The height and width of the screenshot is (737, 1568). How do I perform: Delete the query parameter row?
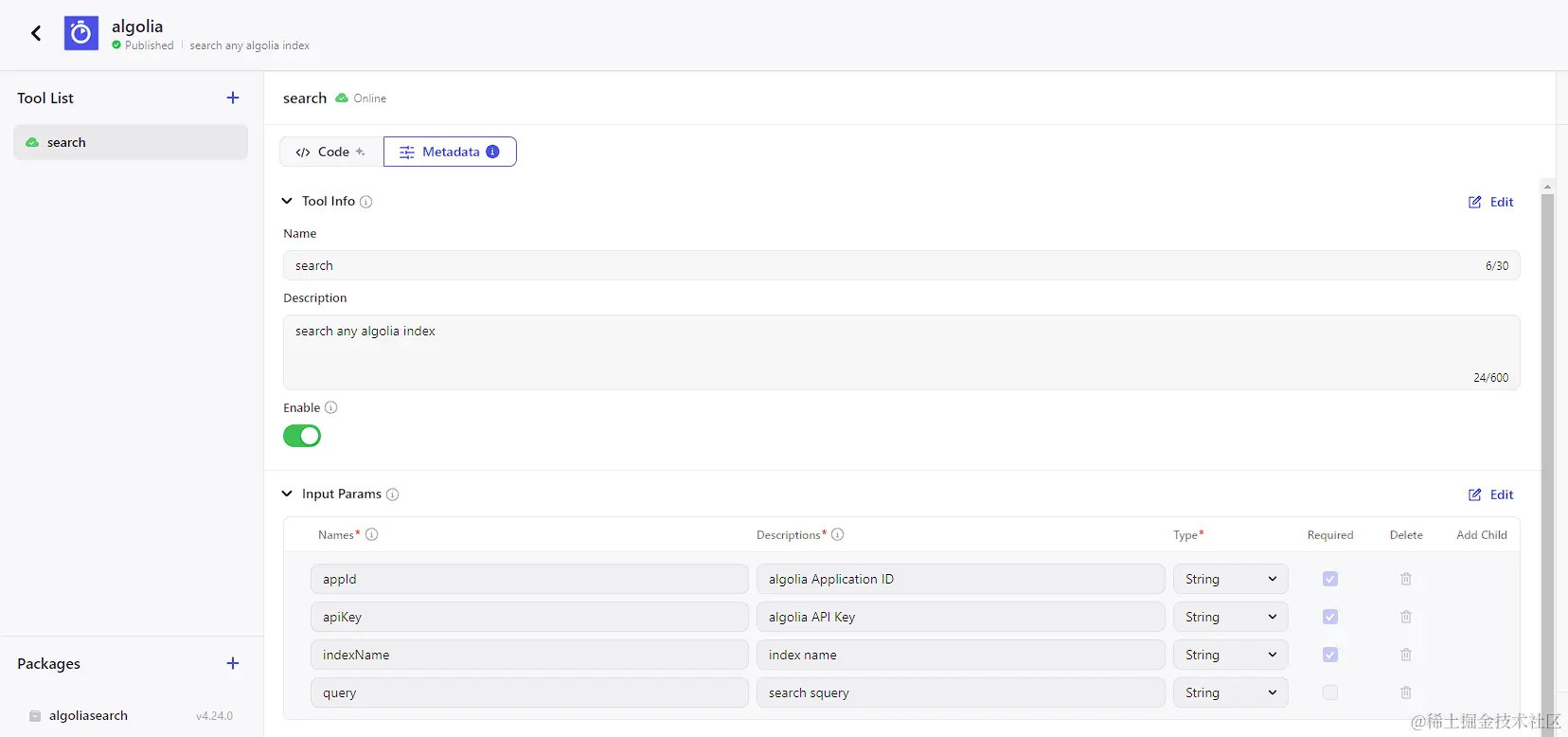click(x=1406, y=692)
